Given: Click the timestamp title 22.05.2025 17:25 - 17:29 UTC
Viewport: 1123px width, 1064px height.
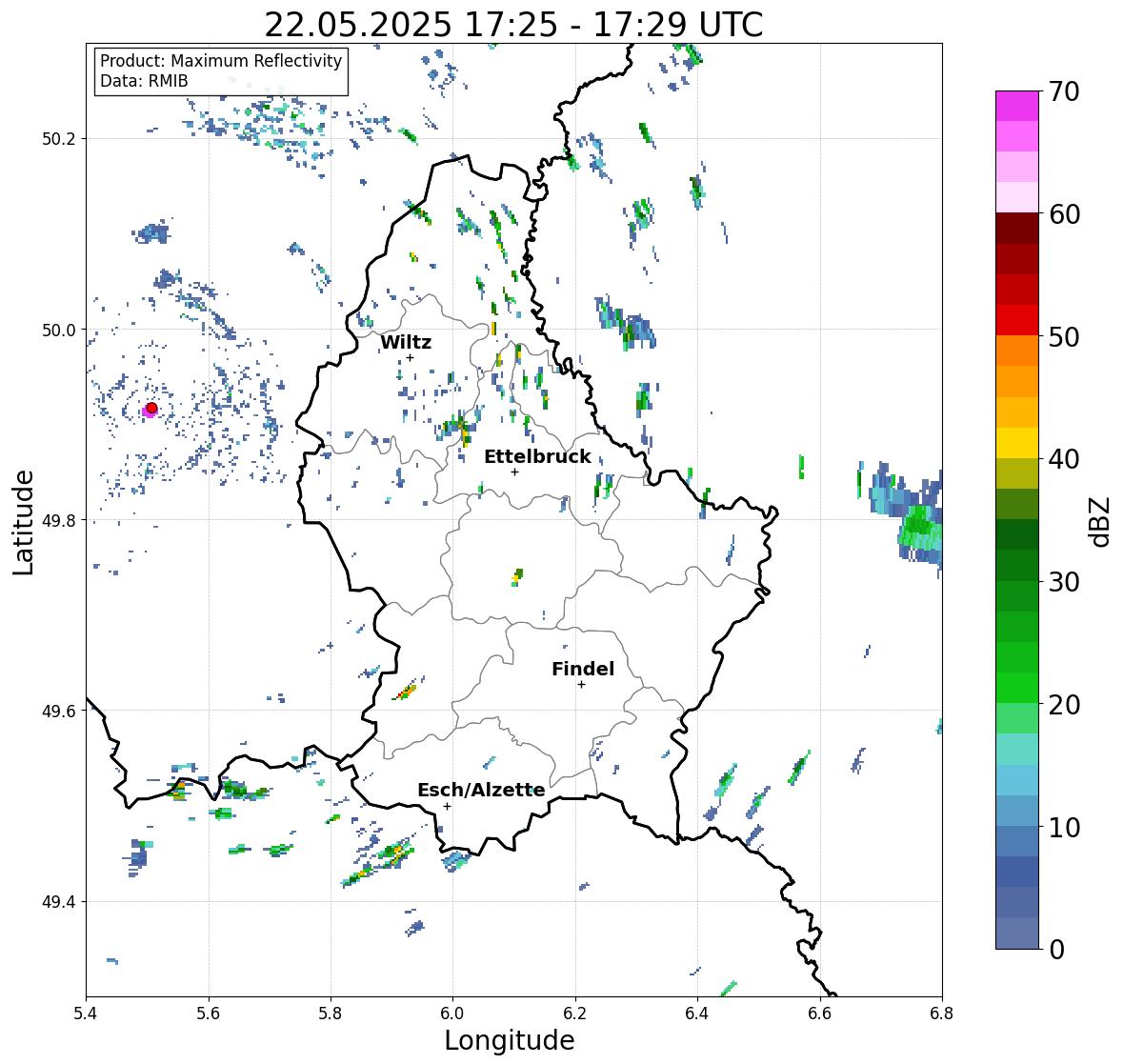Looking at the screenshot, I should point(513,25).
